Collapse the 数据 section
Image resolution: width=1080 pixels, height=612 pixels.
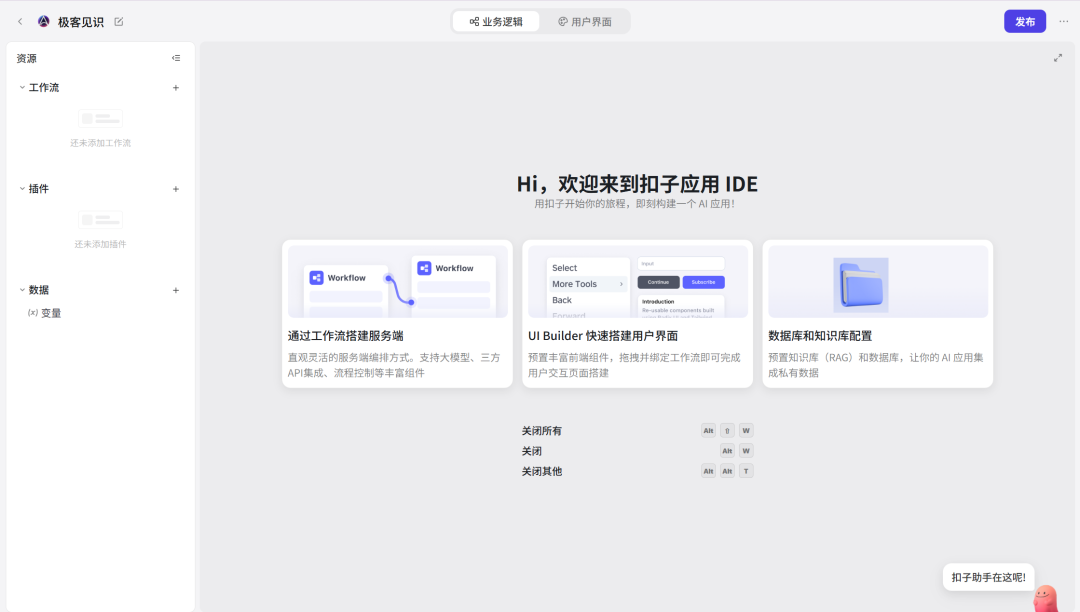[x=22, y=290]
